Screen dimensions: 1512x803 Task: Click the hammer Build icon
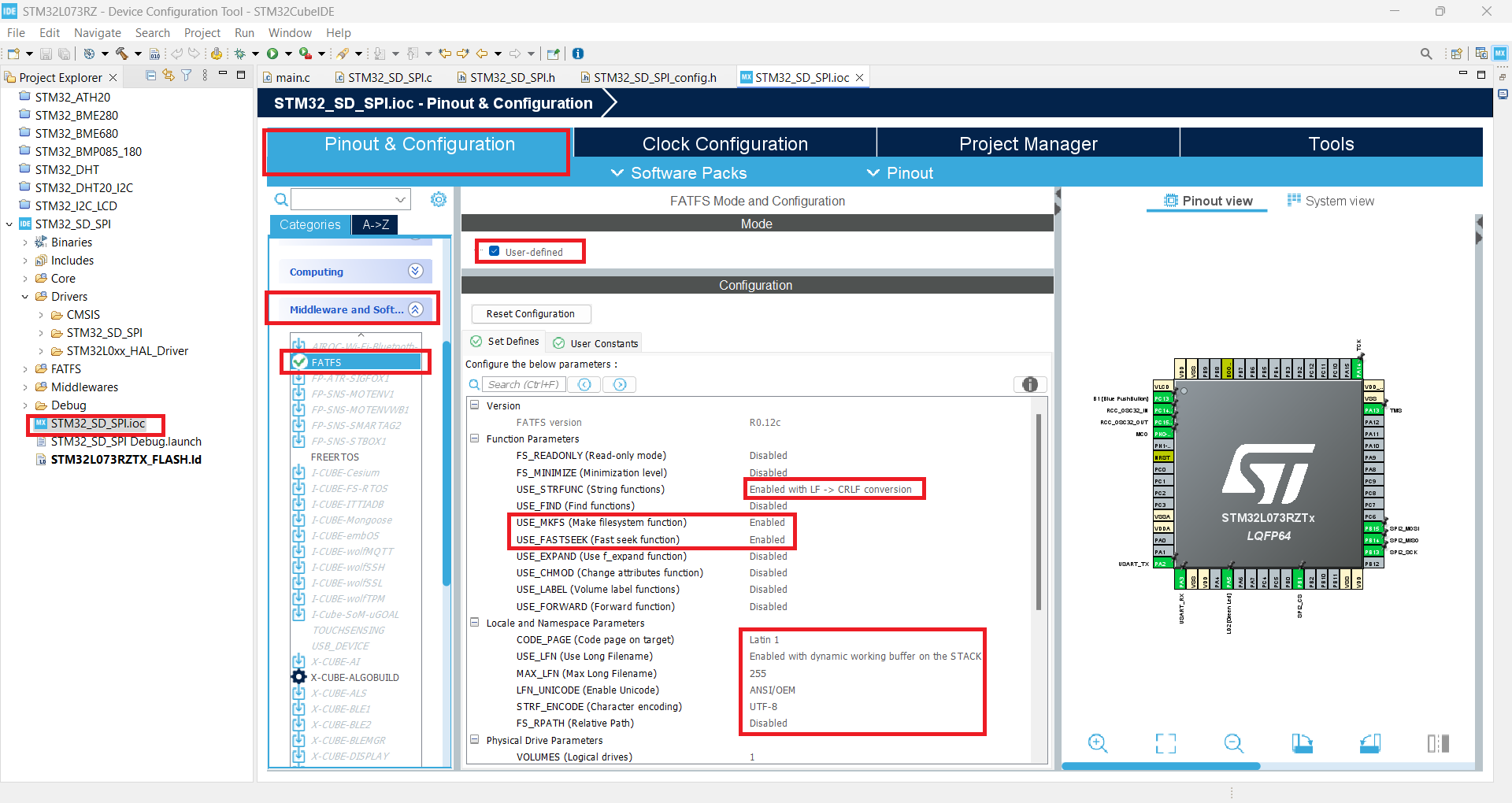pyautogui.click(x=121, y=54)
